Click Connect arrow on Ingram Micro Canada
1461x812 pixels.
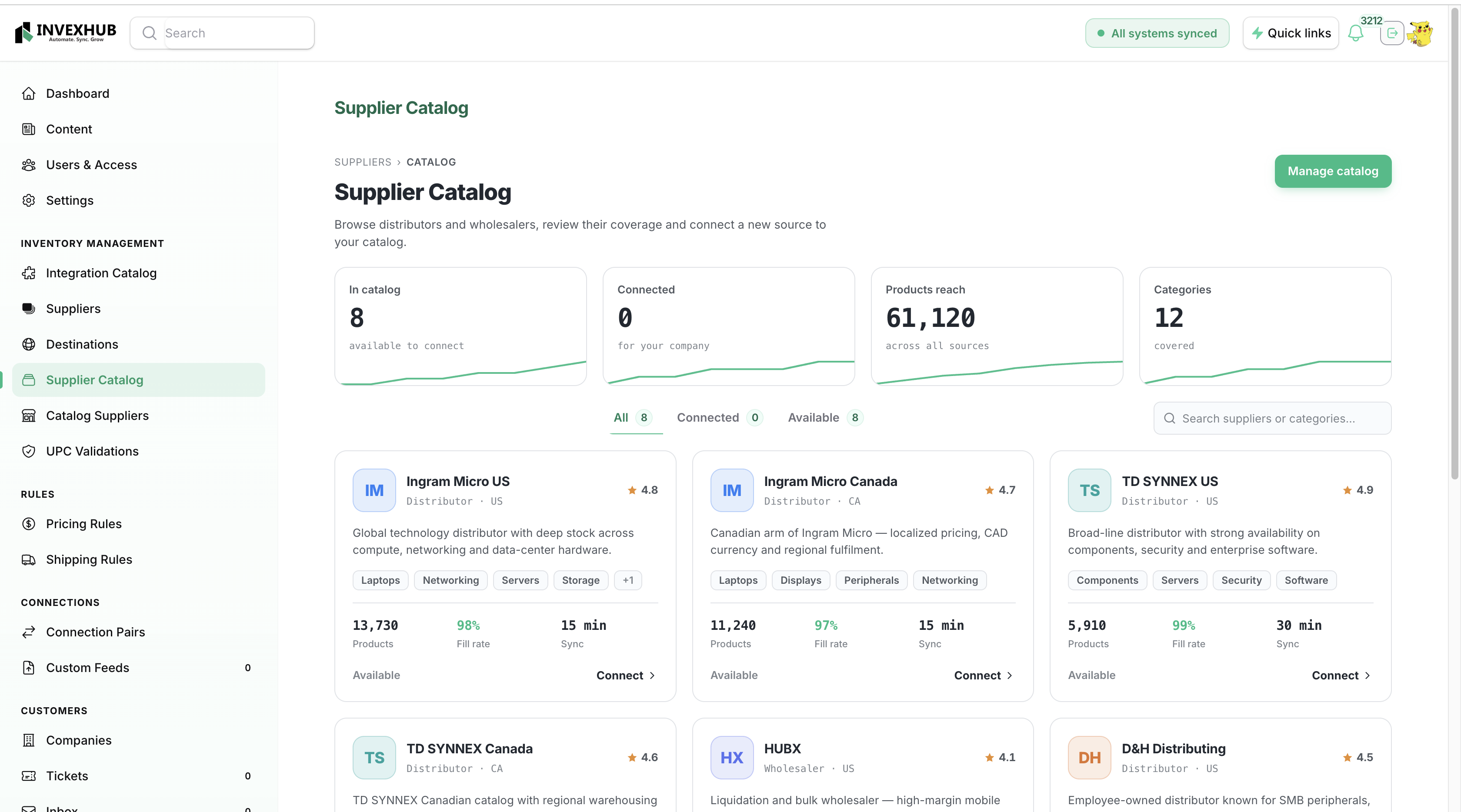pyautogui.click(x=983, y=675)
